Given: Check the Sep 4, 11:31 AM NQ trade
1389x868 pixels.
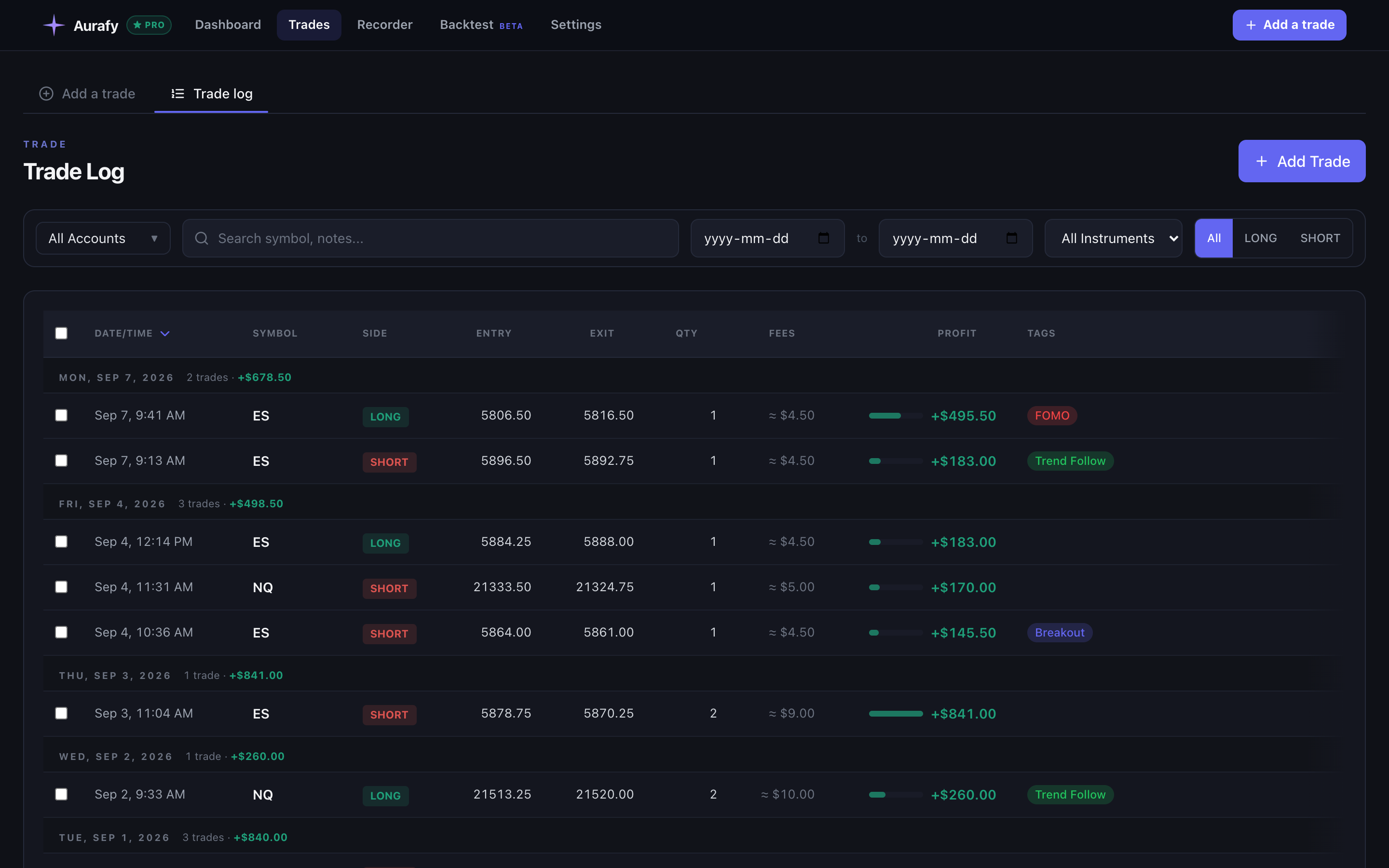Looking at the screenshot, I should pos(61,587).
